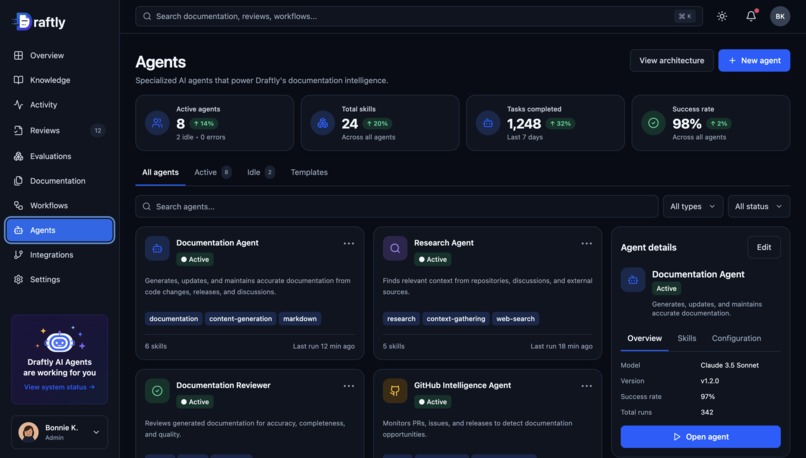Open Documentation Agent card options menu
This screenshot has height=458, width=806.
(x=349, y=244)
